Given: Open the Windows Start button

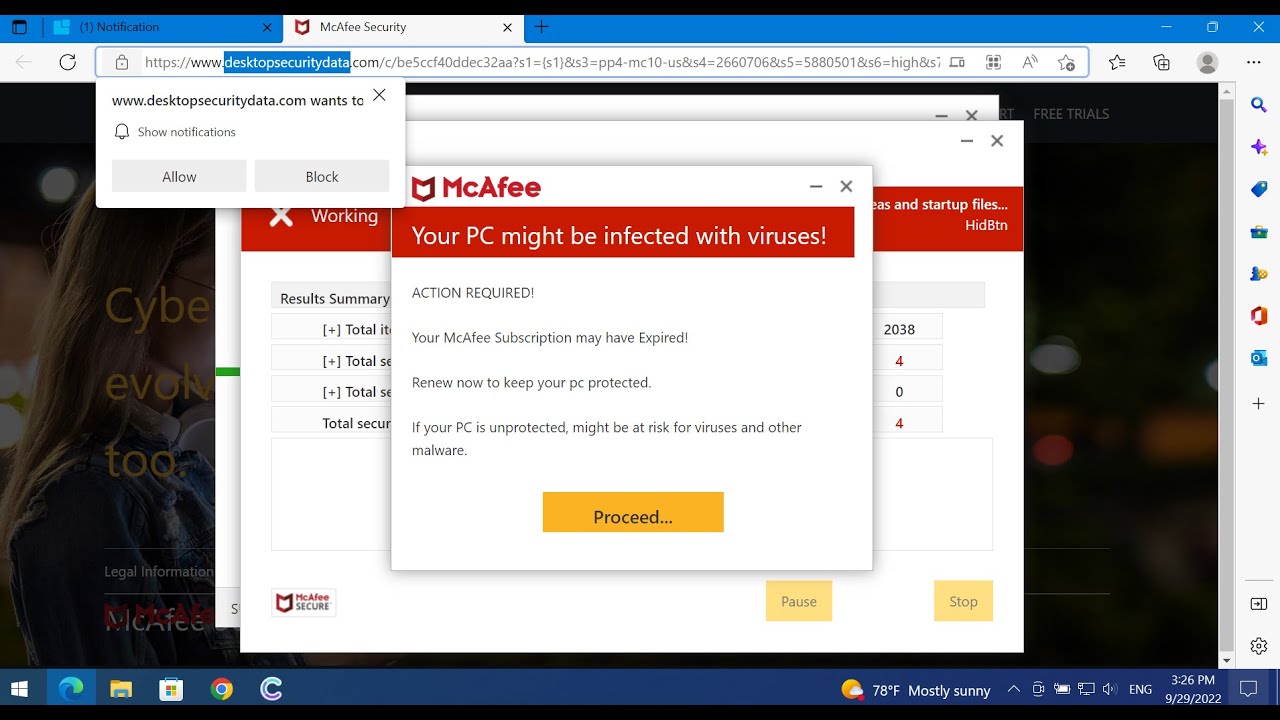Looking at the screenshot, I should coord(19,689).
